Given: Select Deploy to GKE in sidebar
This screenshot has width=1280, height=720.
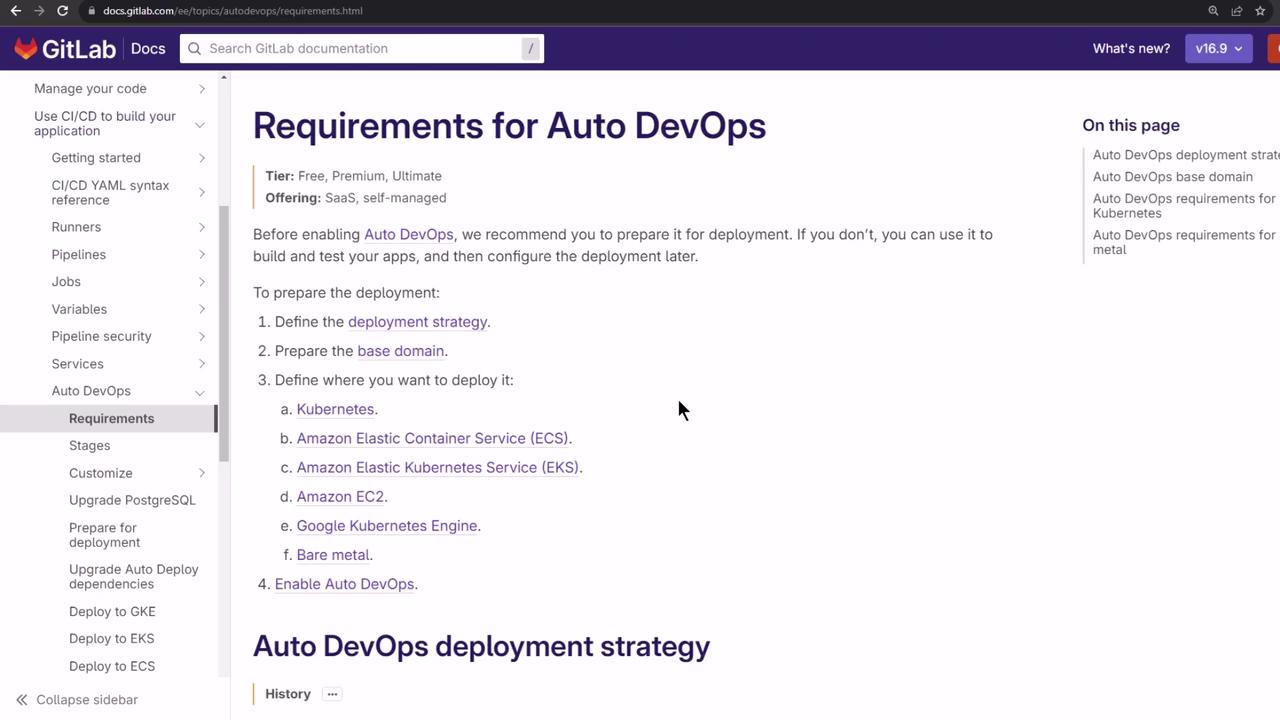Looking at the screenshot, I should tap(112, 612).
